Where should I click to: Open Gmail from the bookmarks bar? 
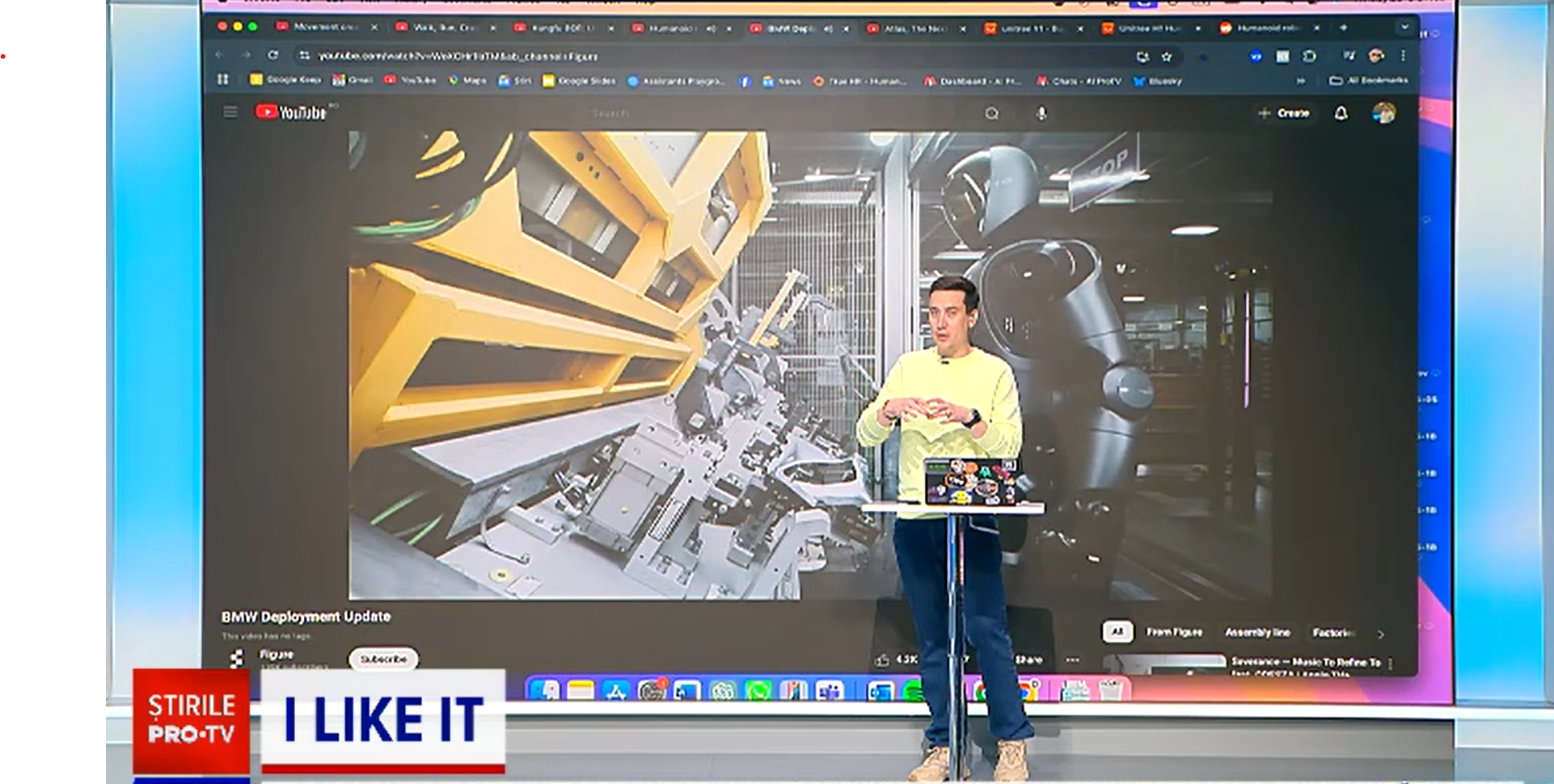pos(353,81)
